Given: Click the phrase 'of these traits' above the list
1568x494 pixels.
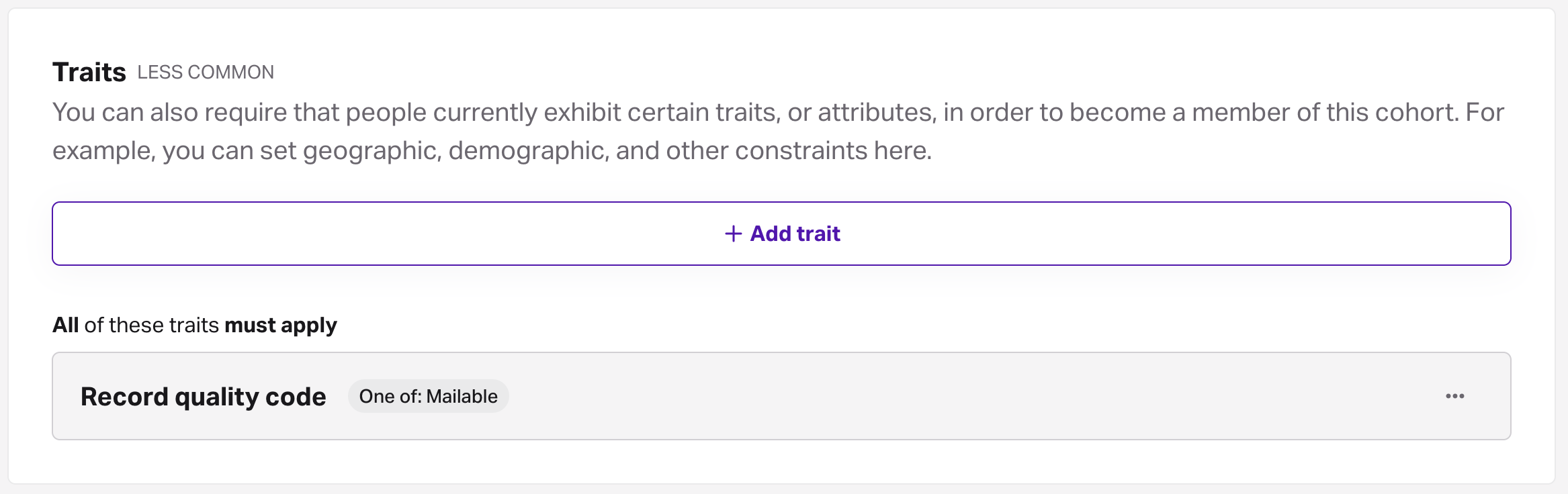Looking at the screenshot, I should point(152,325).
